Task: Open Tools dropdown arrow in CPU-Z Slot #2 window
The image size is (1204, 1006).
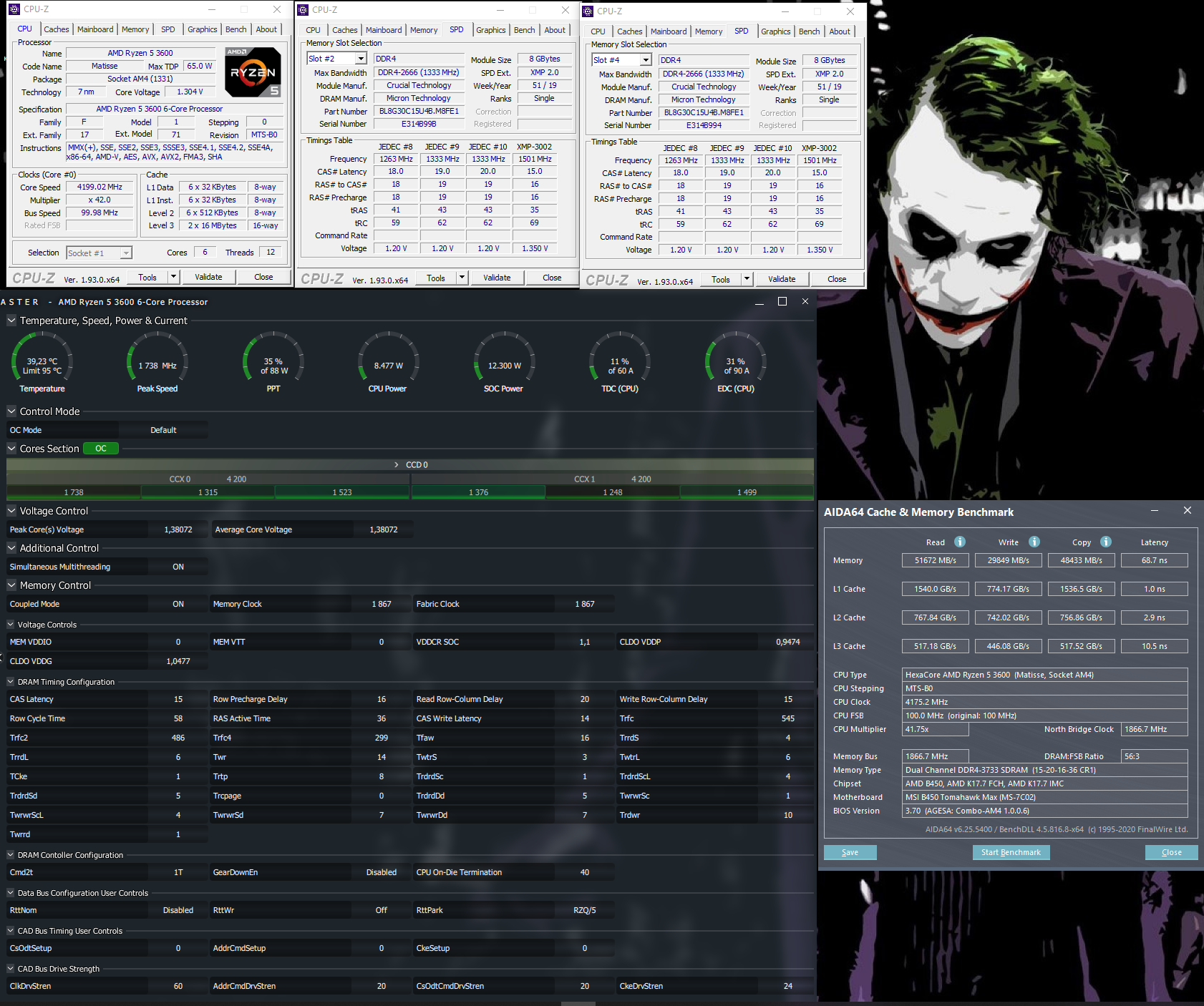Action: click(x=462, y=278)
